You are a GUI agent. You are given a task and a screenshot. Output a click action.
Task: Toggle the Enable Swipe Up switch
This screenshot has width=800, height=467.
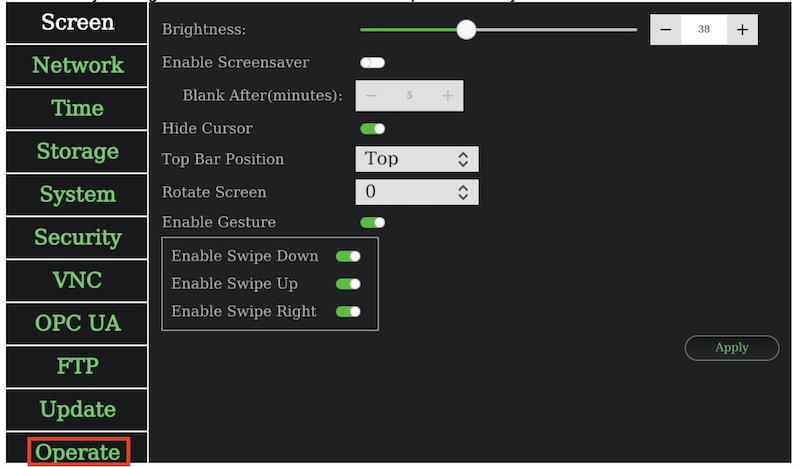pos(348,284)
